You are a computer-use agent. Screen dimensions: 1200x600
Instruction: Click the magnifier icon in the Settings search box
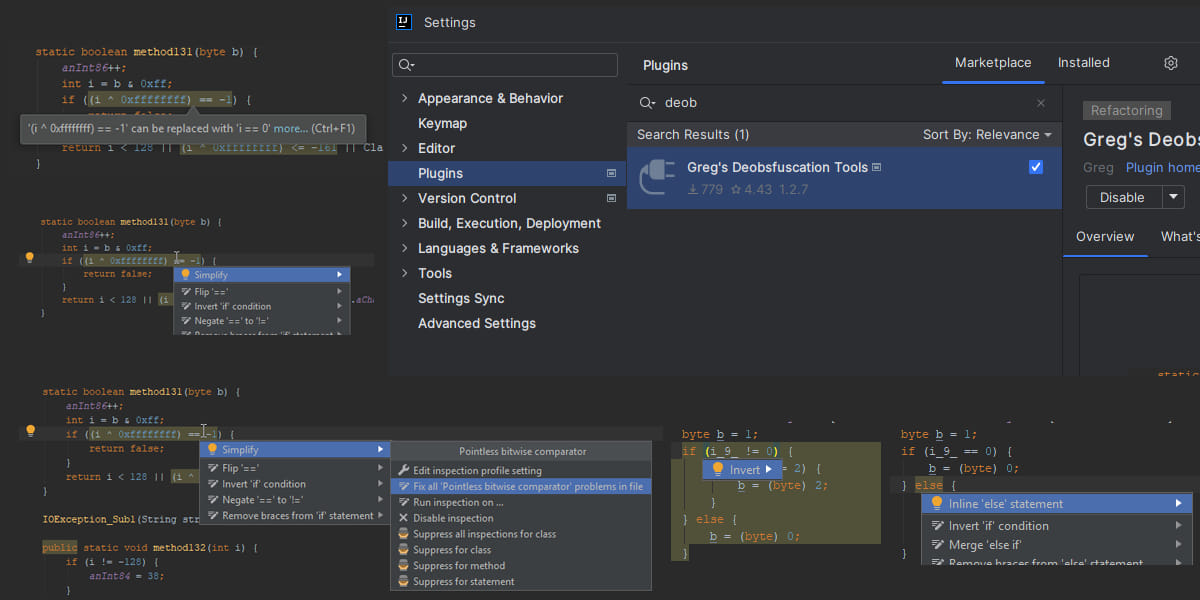click(x=404, y=64)
